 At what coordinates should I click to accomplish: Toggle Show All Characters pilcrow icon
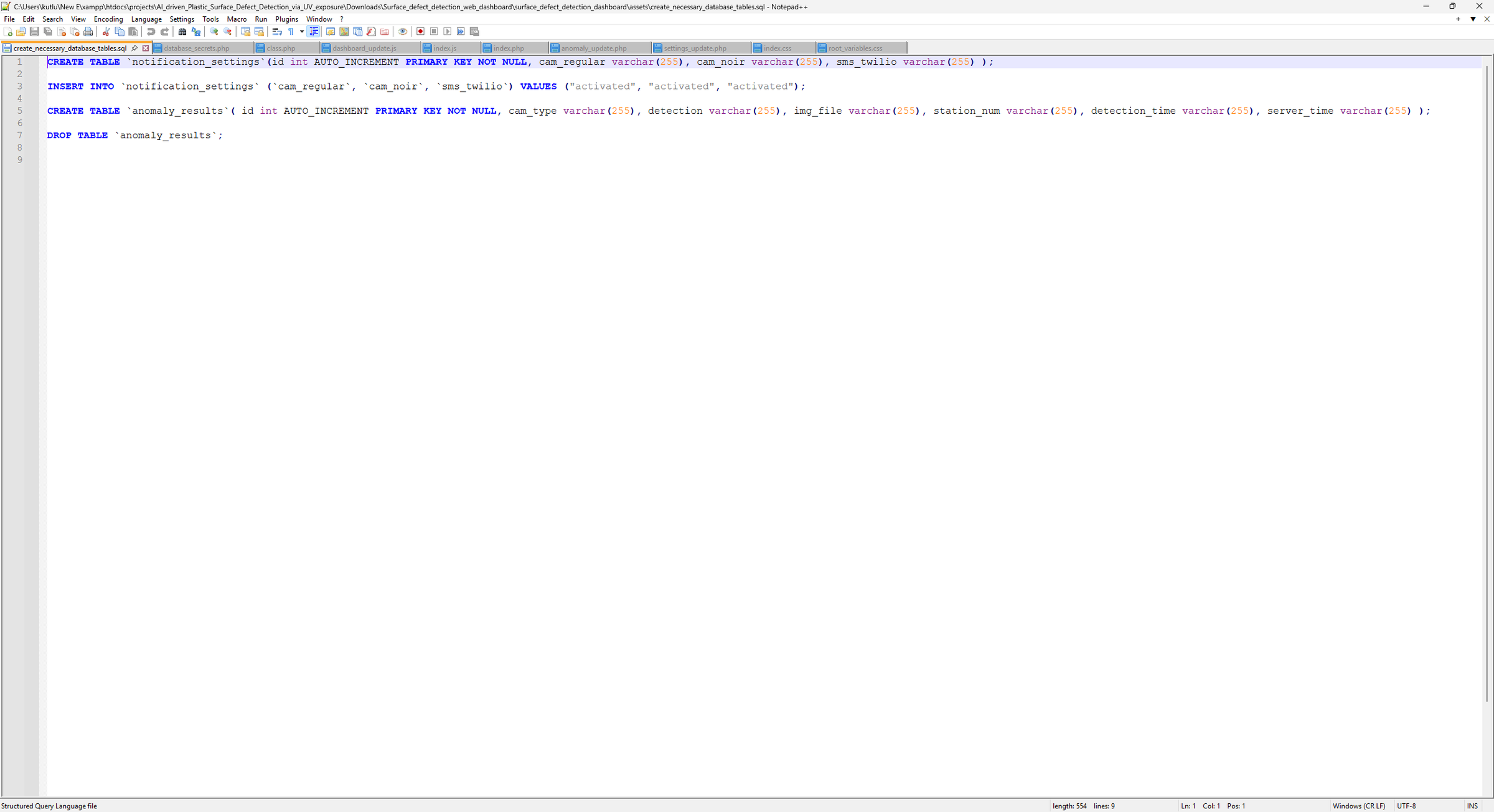[291, 32]
